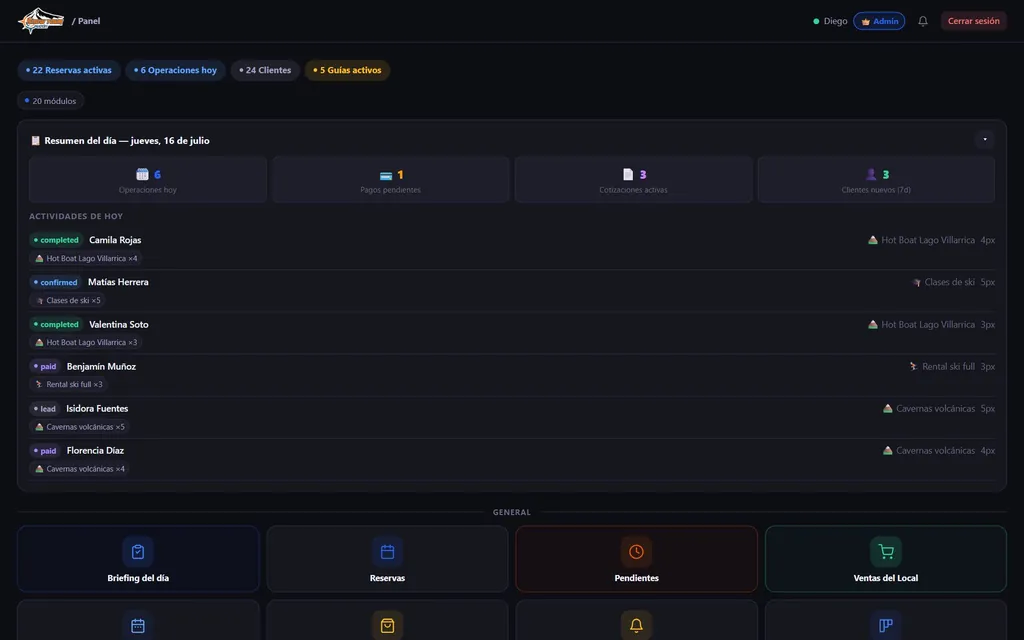Log out with Cerrar sesión
This screenshot has height=640, width=1024.
pos(973,21)
